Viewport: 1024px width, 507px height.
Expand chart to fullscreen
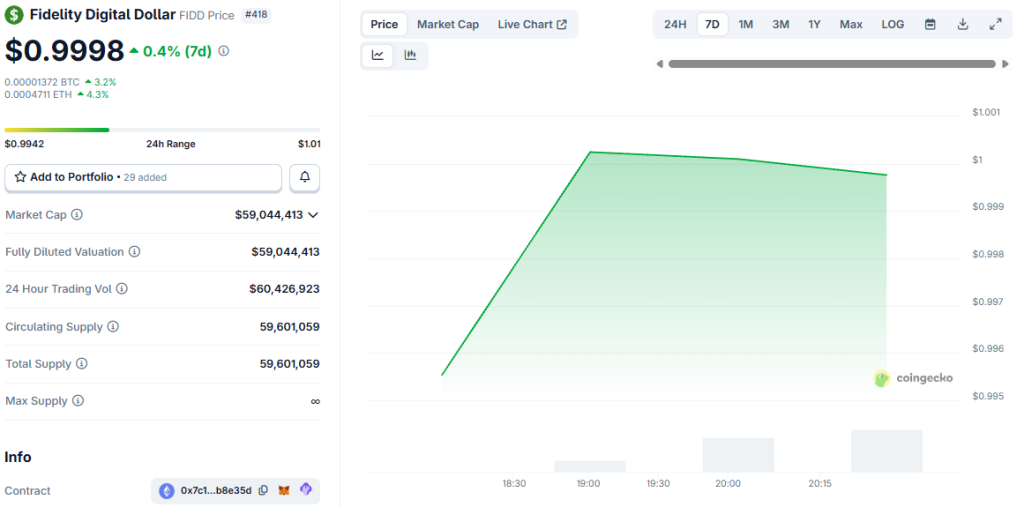click(995, 24)
